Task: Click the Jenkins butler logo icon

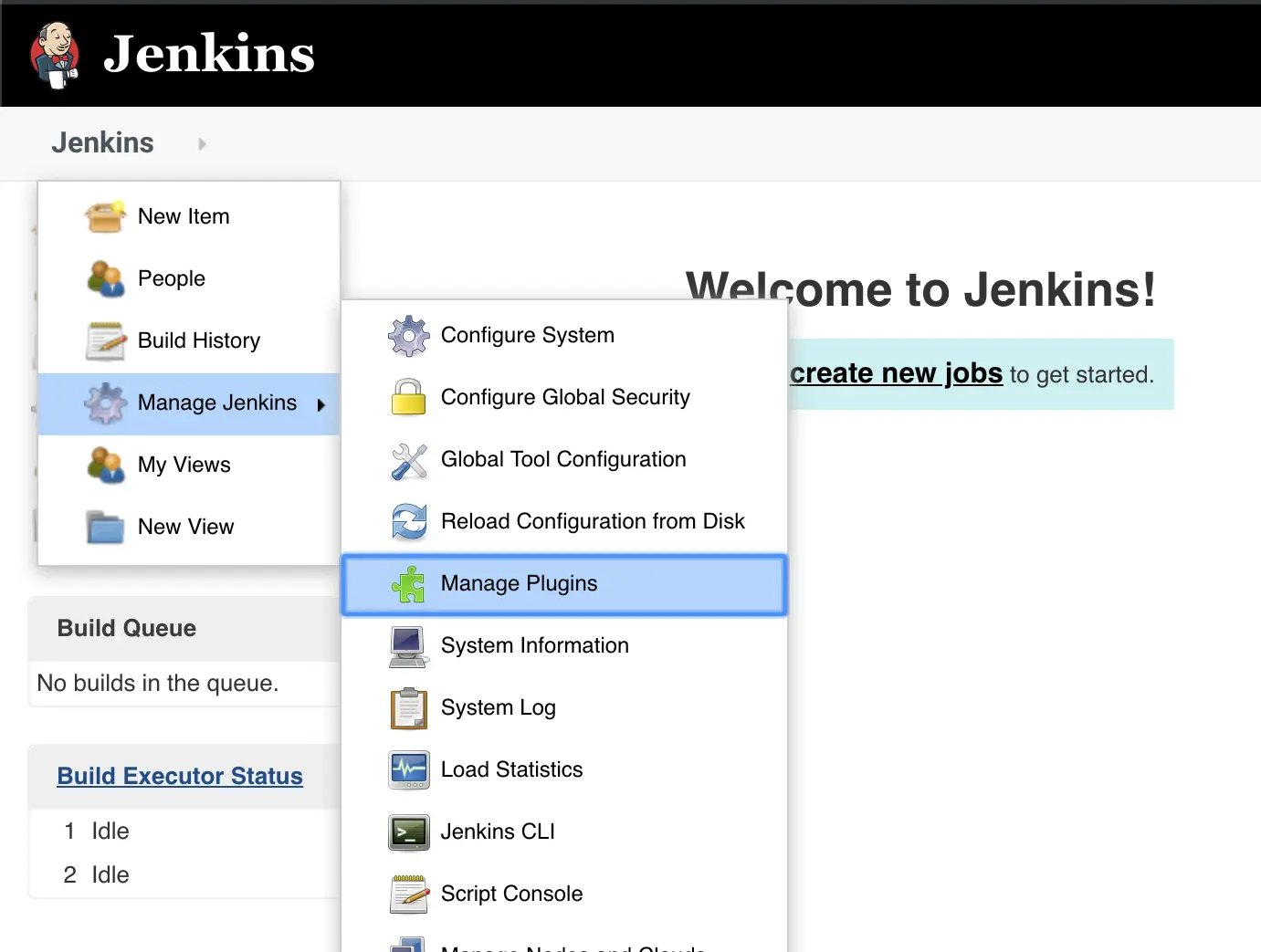Action: pyautogui.click(x=55, y=55)
